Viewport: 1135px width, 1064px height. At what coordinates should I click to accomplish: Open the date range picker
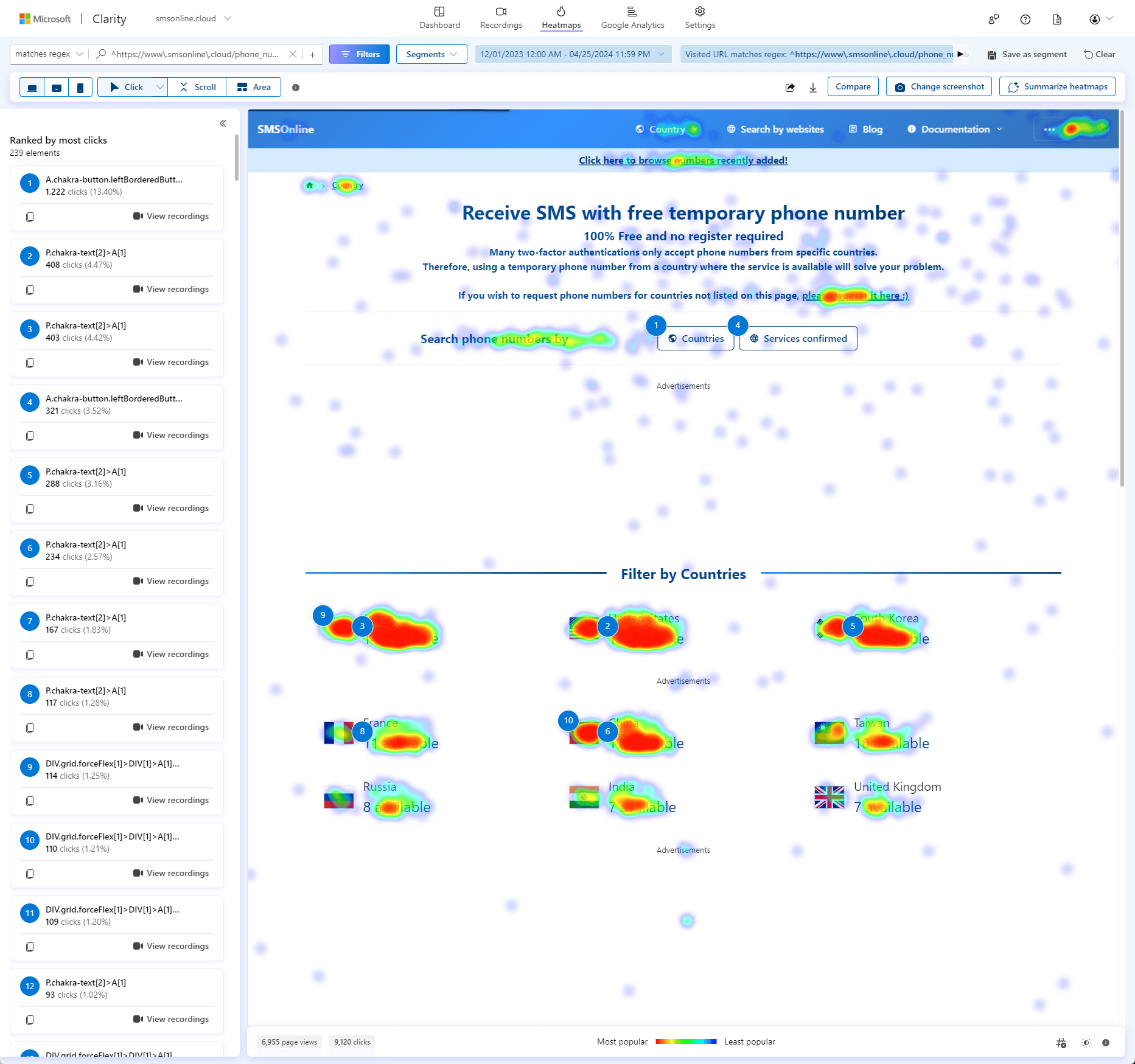coord(573,54)
